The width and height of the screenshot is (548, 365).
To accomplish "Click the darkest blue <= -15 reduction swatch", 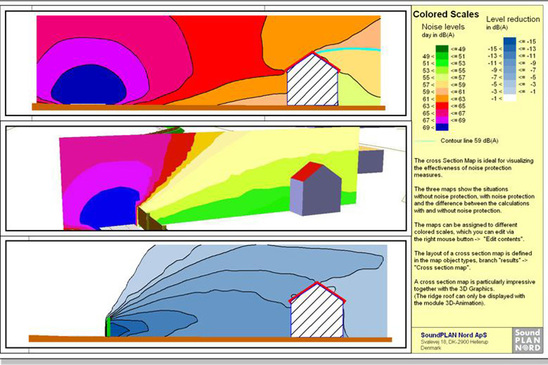I will click(x=510, y=42).
